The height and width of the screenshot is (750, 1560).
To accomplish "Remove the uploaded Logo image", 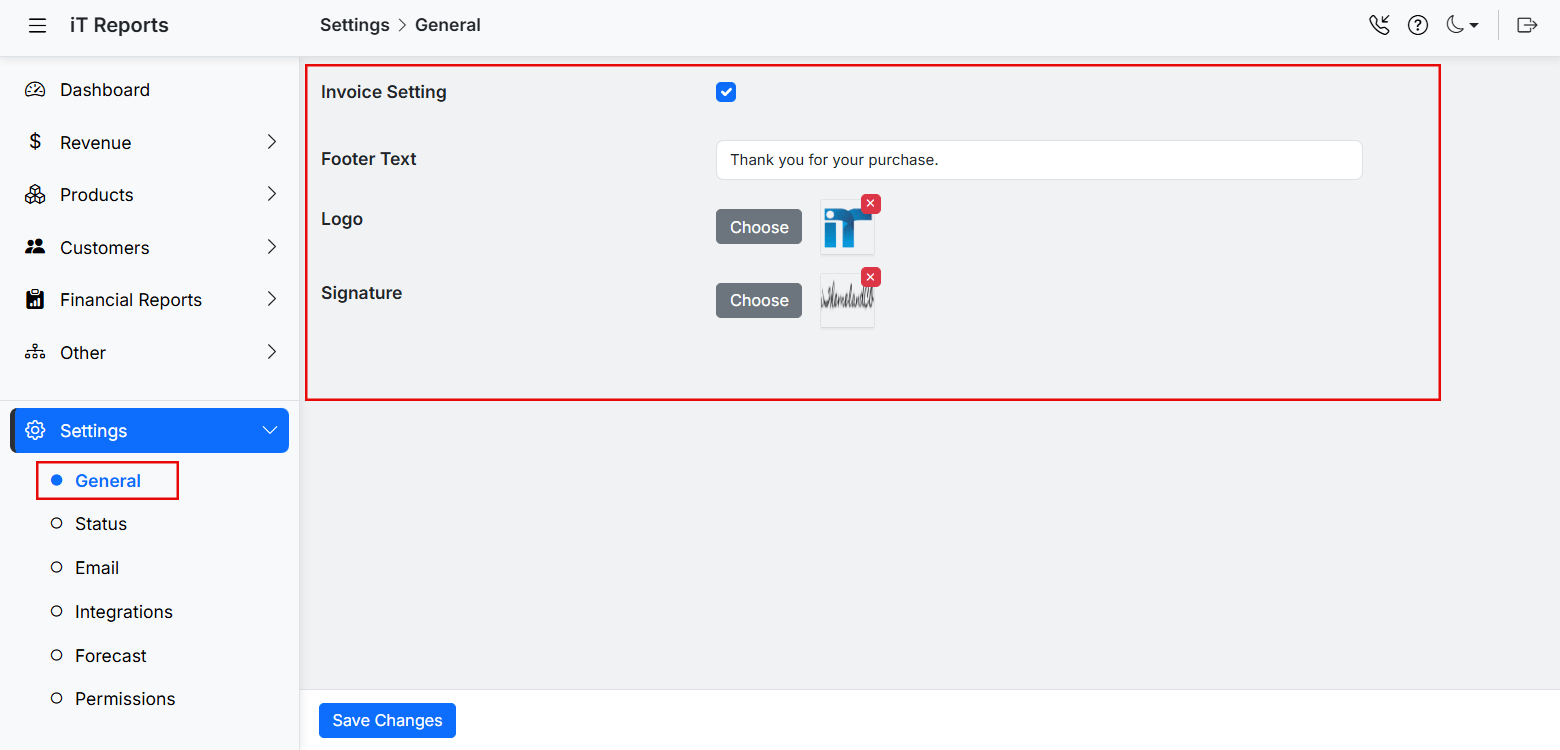I will [x=871, y=204].
